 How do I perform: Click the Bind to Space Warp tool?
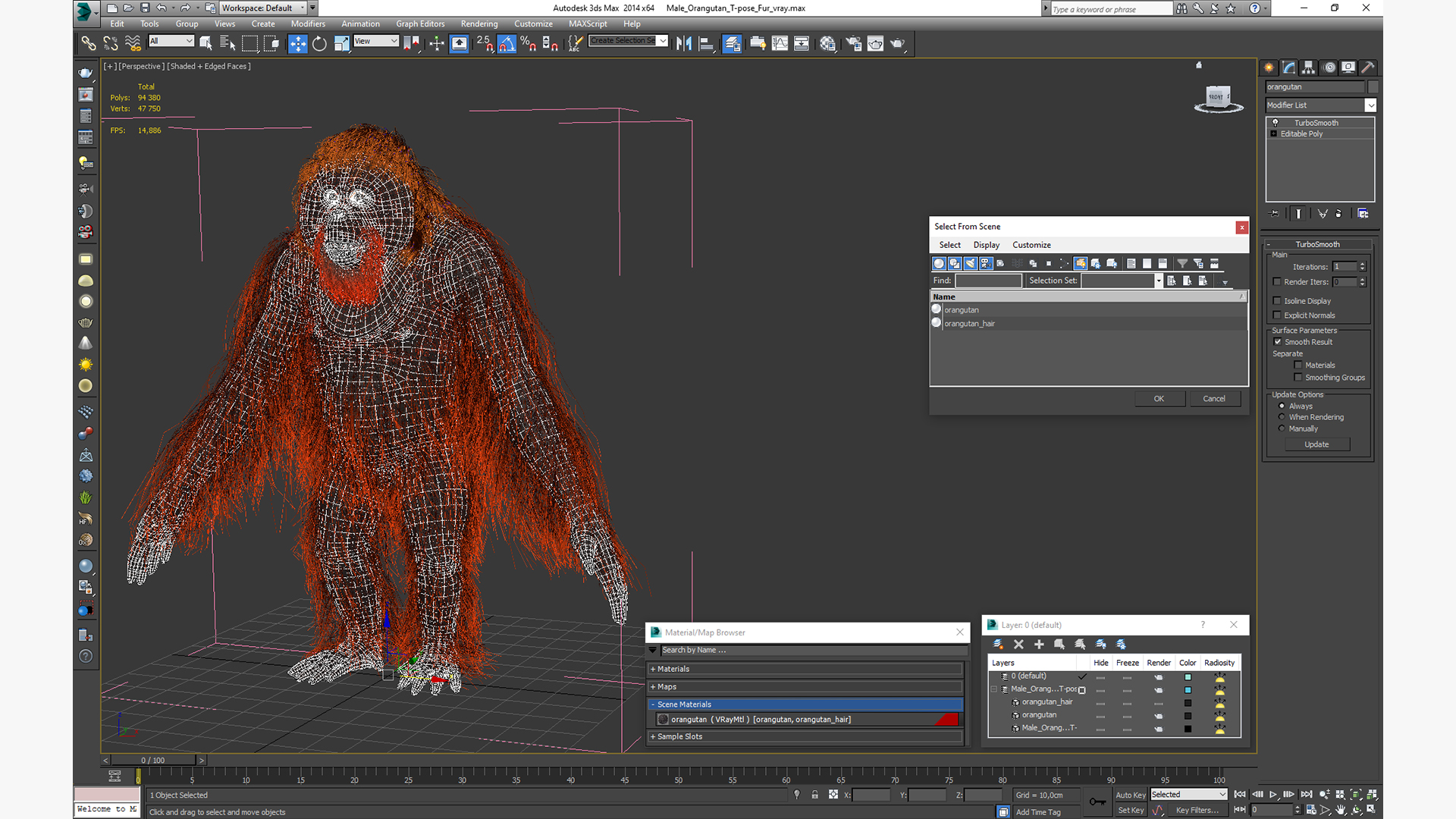click(x=133, y=44)
